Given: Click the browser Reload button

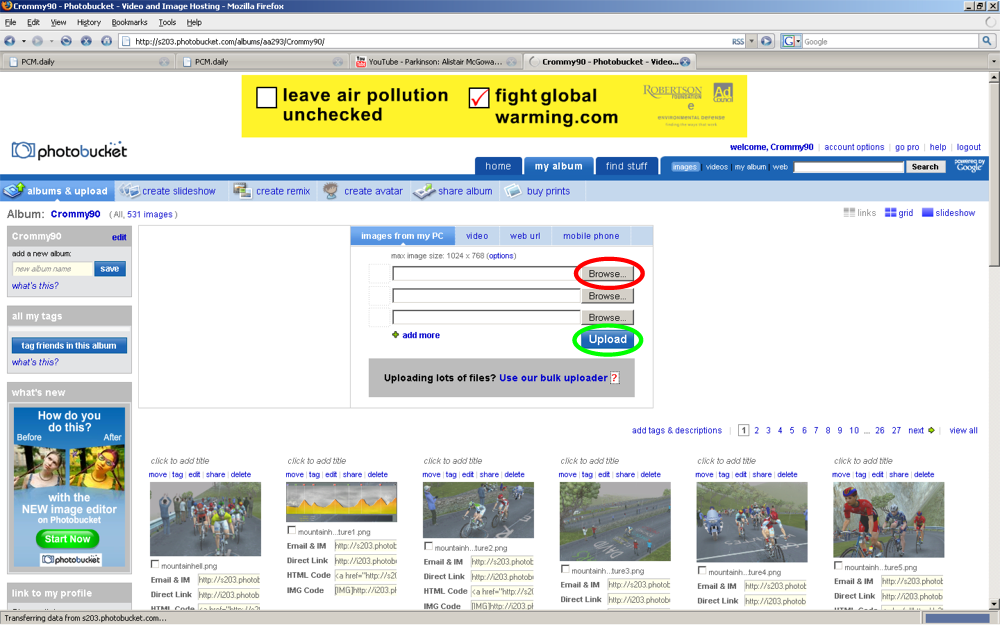Looking at the screenshot, I should coord(66,41).
